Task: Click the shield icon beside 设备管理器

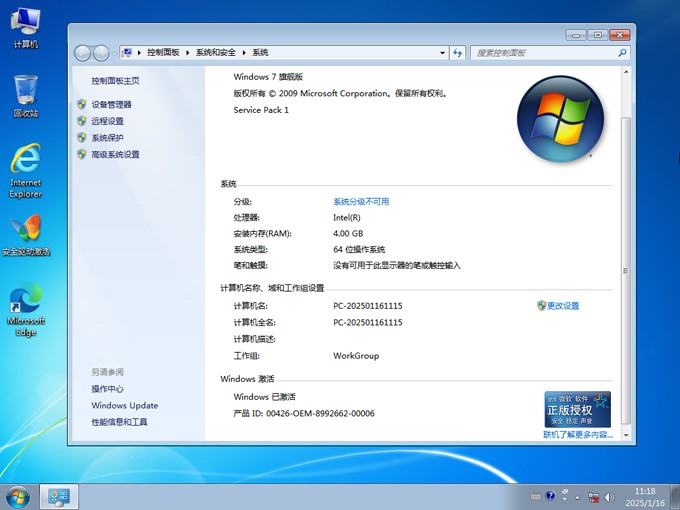Action: (x=82, y=104)
